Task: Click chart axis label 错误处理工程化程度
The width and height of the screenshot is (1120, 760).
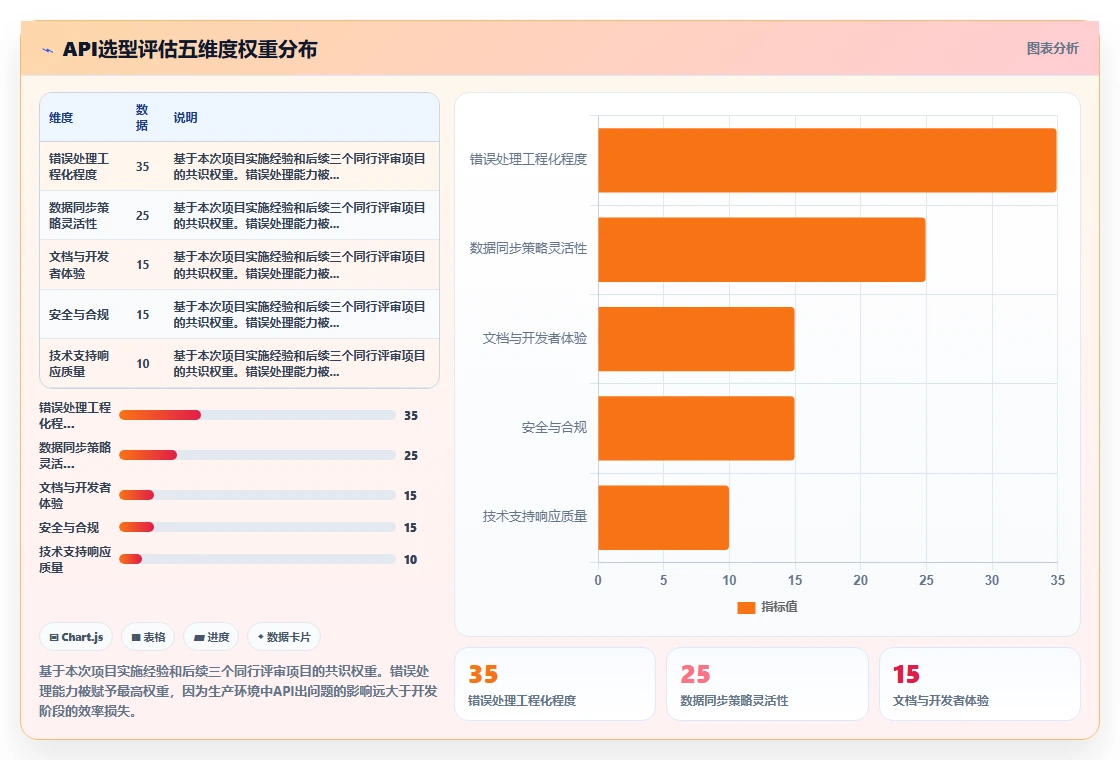Action: point(528,159)
